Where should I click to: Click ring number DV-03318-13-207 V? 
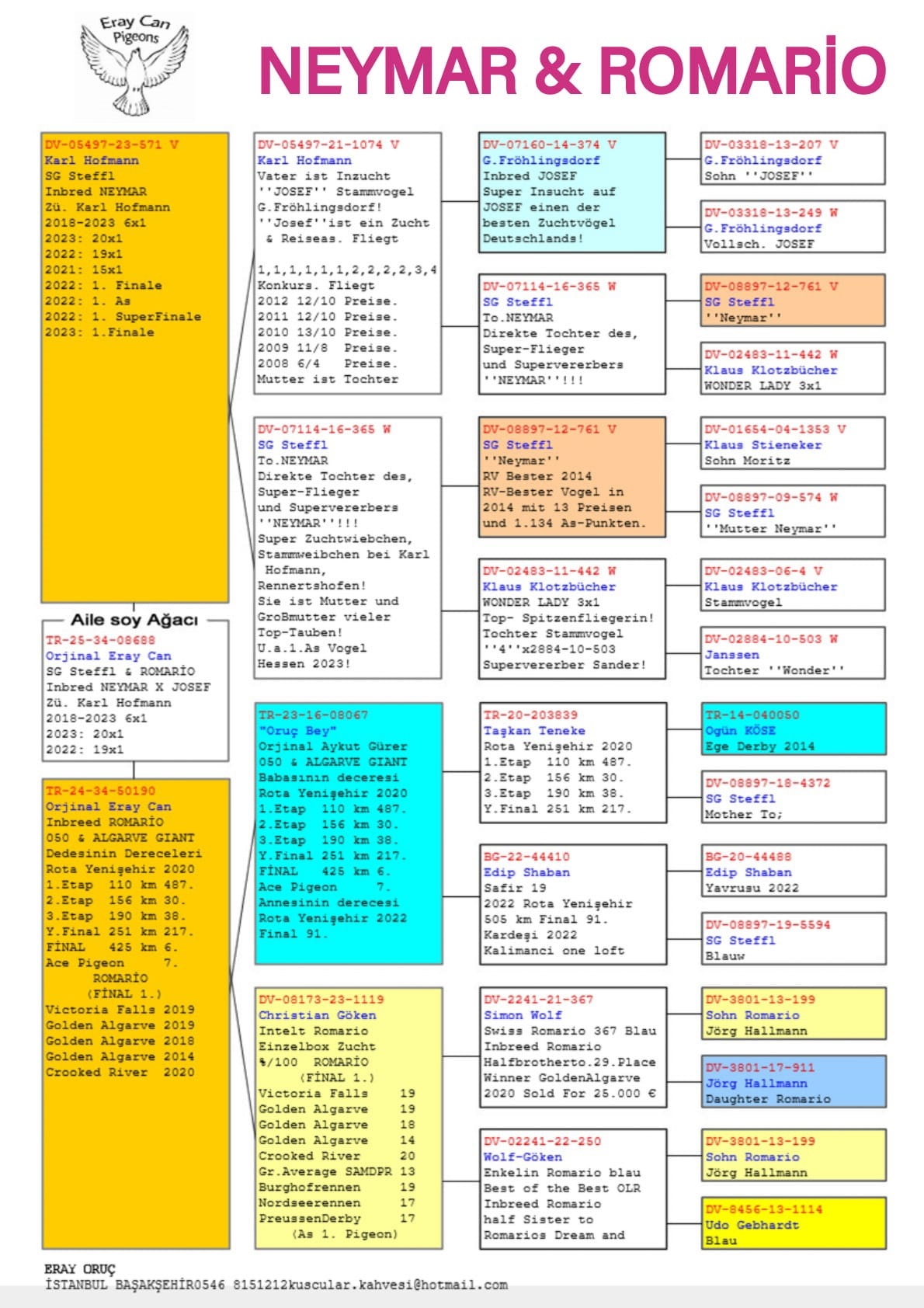[771, 144]
